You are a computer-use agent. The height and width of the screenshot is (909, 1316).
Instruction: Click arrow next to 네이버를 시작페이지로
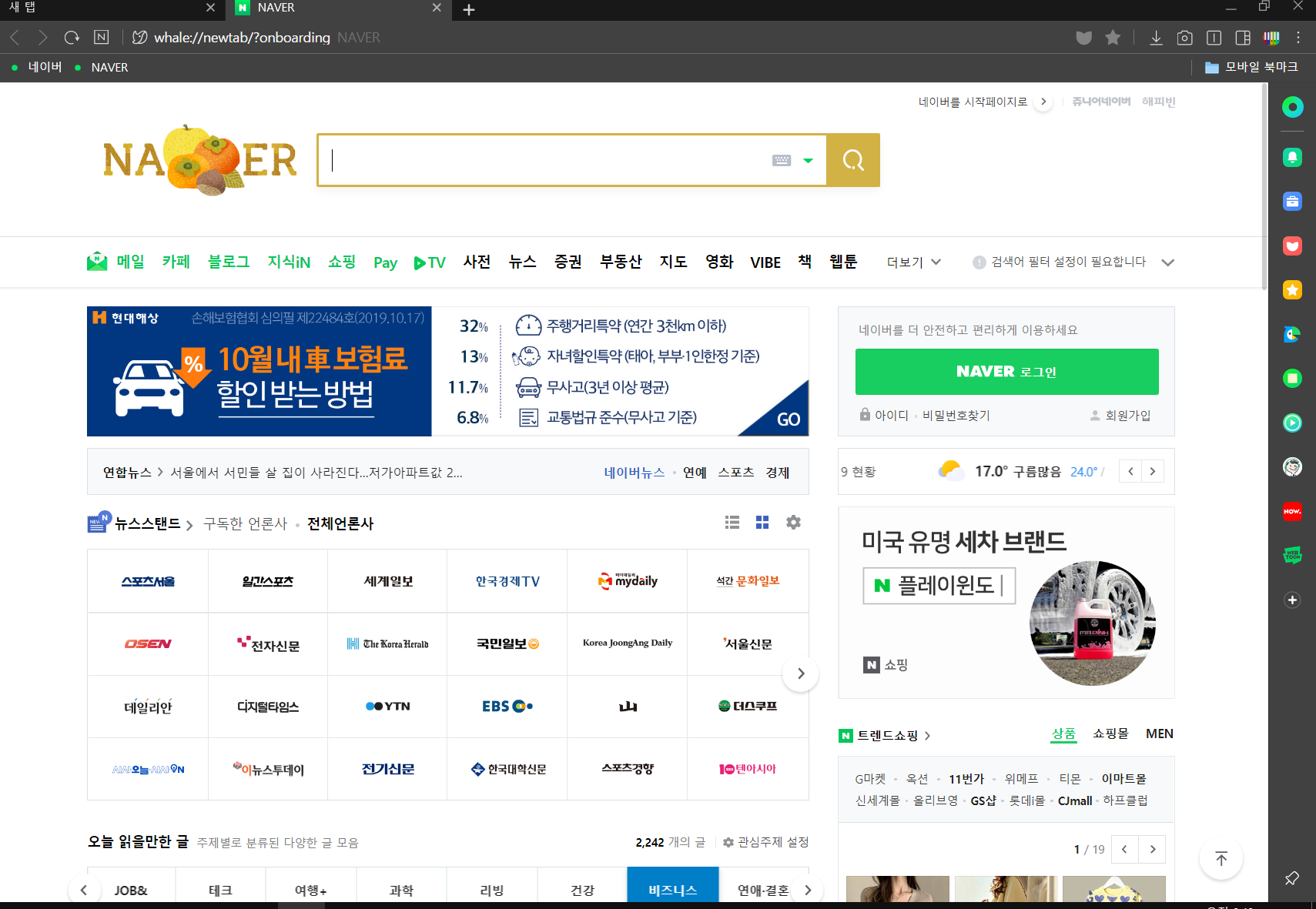click(1043, 102)
